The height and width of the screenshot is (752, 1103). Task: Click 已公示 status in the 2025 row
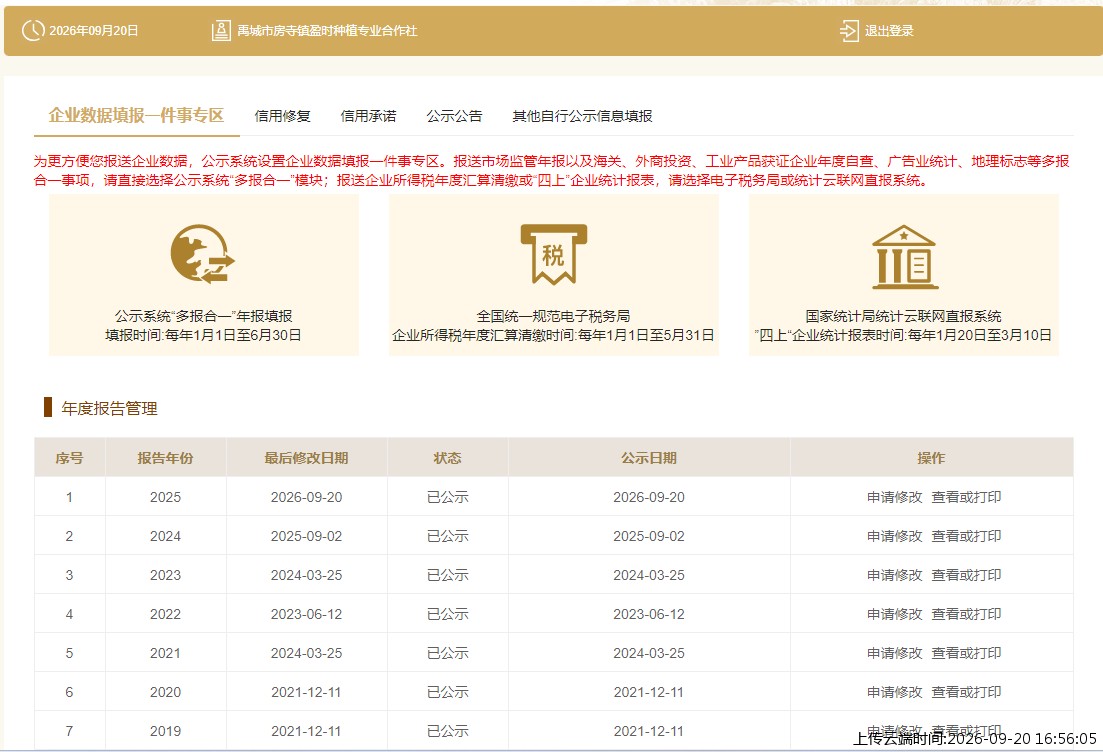click(x=447, y=497)
